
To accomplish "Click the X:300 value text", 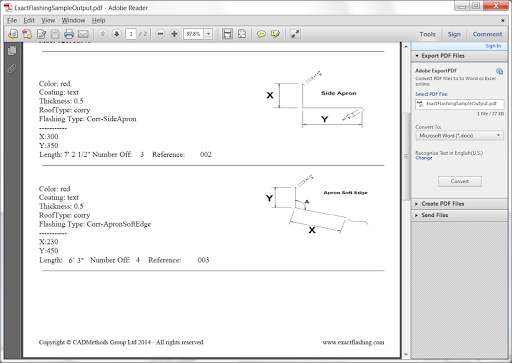I will (x=49, y=137).
